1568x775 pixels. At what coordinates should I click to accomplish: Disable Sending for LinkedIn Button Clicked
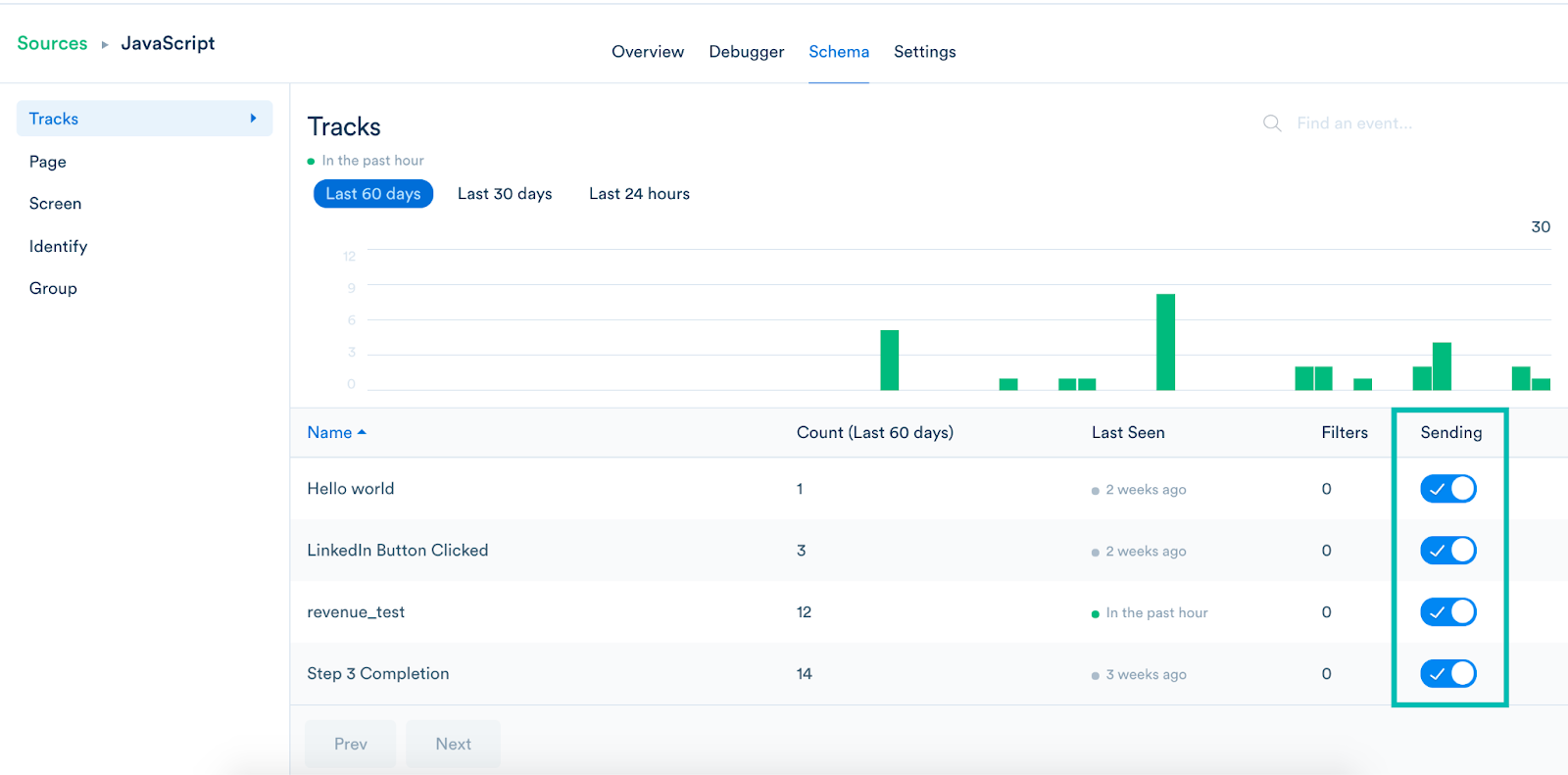[x=1447, y=551]
